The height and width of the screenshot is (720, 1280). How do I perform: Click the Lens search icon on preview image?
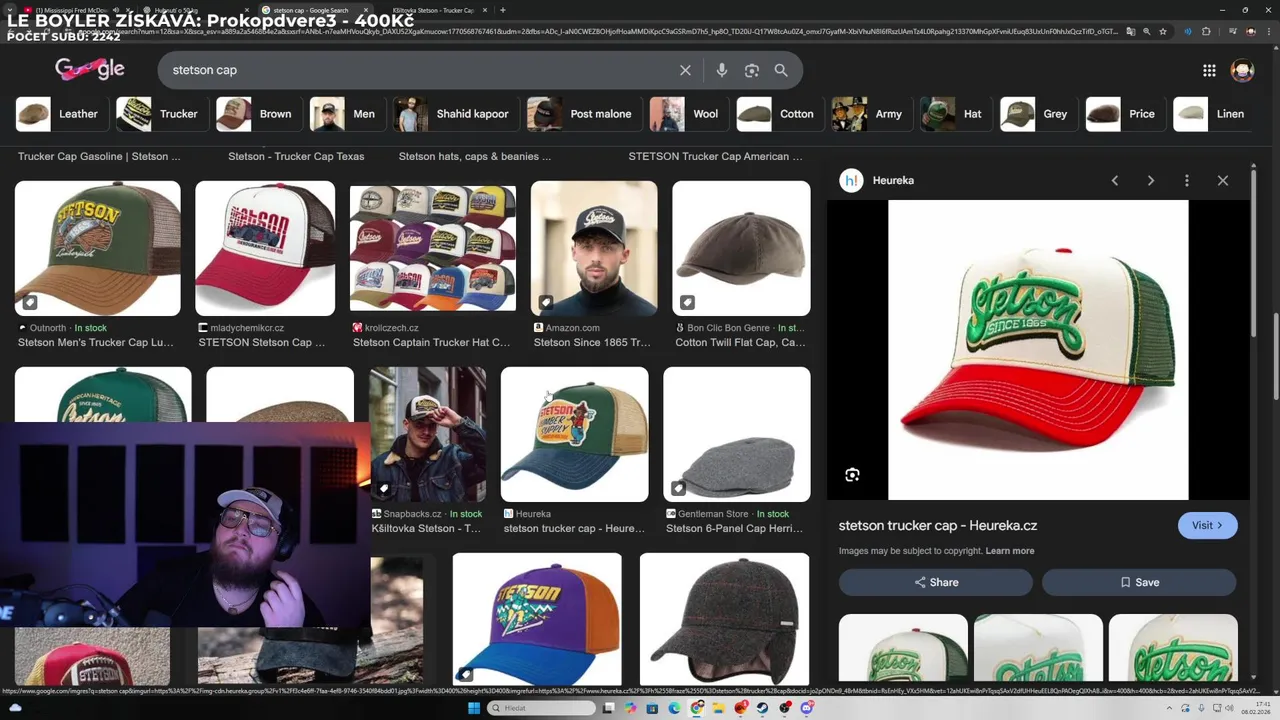coord(852,475)
